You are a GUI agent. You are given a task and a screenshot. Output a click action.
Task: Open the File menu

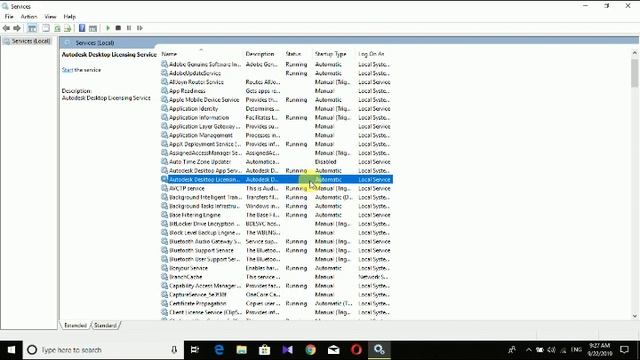point(9,17)
